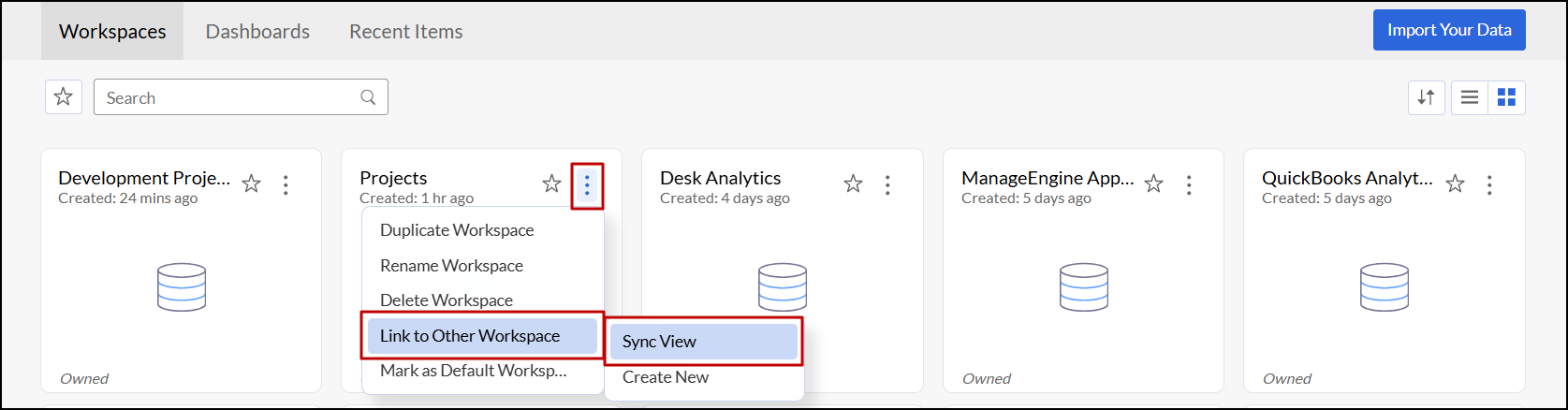Star the Projects workspace
This screenshot has width=1568, height=410.
551,184
